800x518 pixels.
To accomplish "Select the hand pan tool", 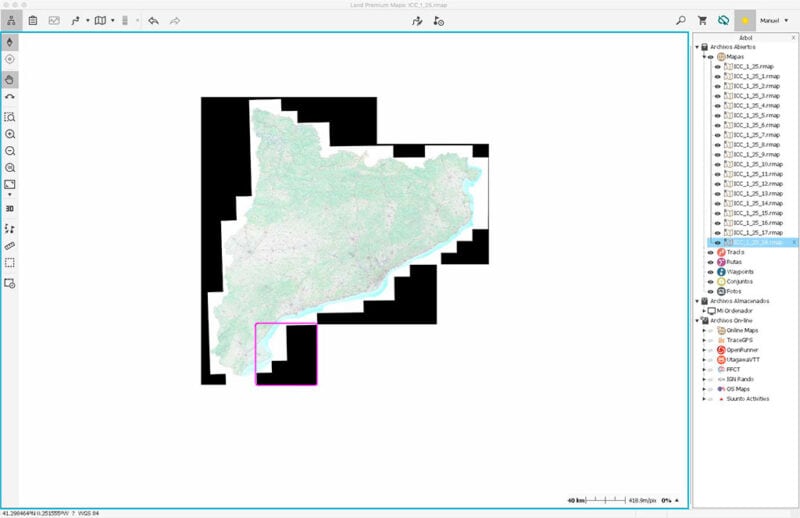I will coord(10,80).
